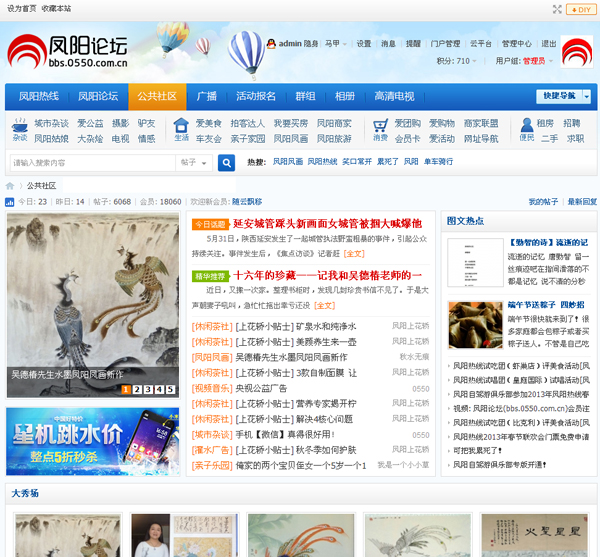Click the 设置 link in user bar
Image resolution: width=600 pixels, height=557 pixels.
364,44
